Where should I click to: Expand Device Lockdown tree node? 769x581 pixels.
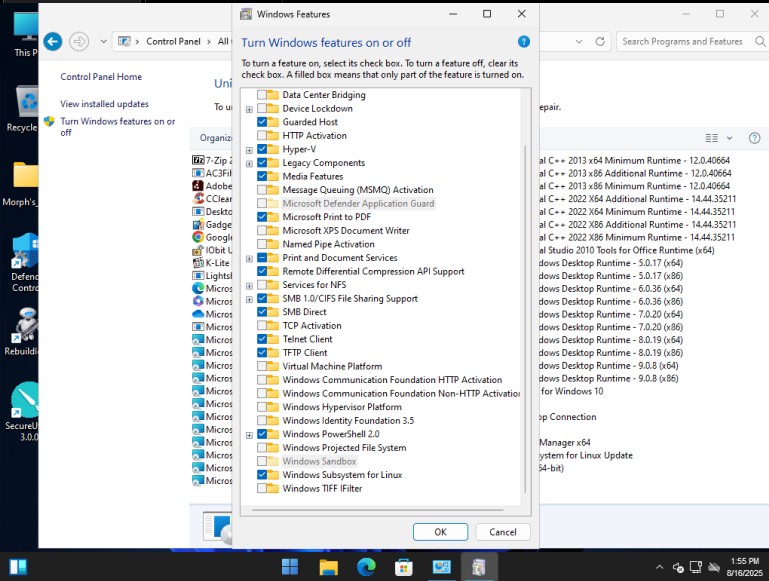(249, 109)
